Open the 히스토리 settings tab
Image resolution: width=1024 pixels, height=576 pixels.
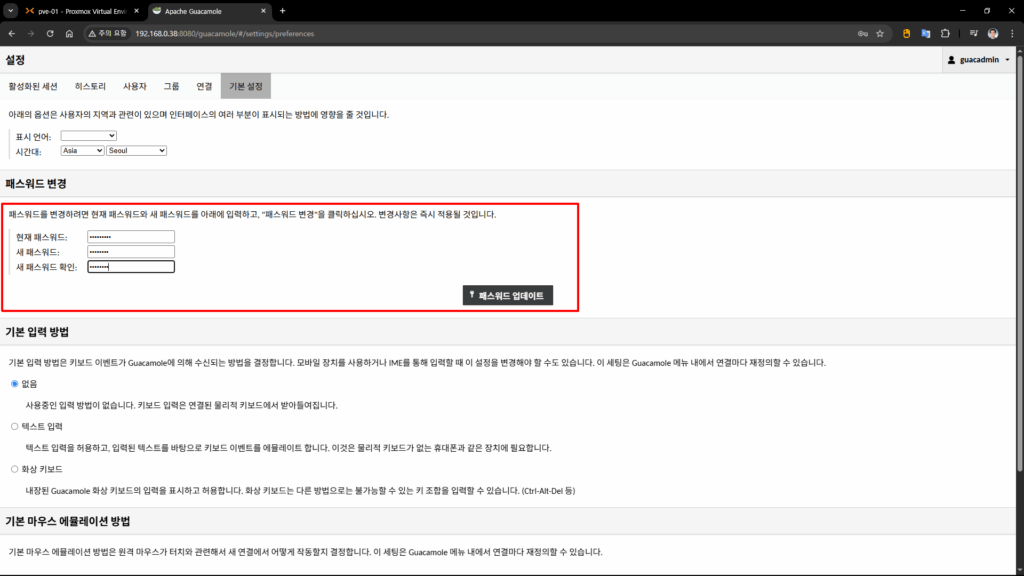click(x=91, y=87)
